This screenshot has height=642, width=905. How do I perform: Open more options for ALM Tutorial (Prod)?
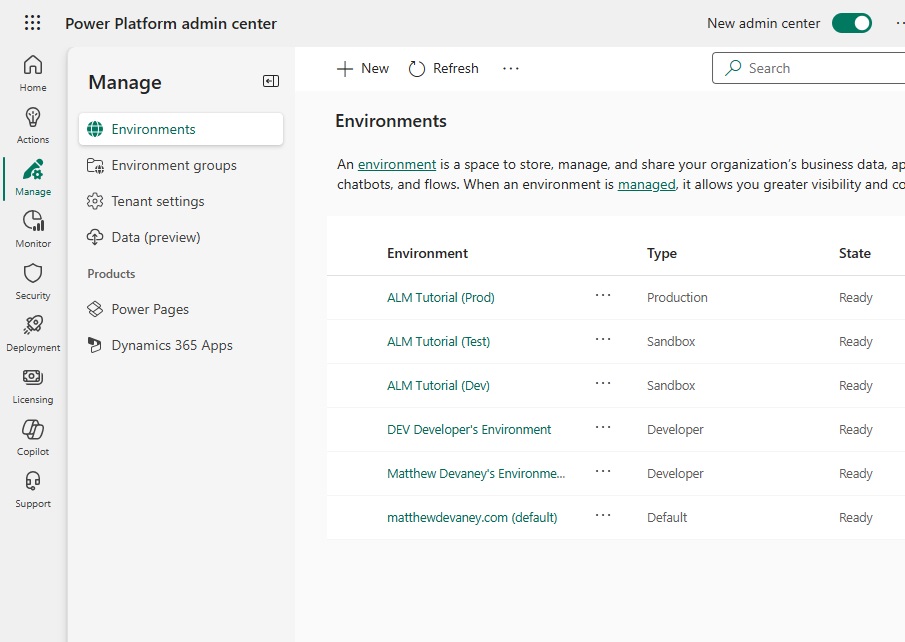point(603,296)
